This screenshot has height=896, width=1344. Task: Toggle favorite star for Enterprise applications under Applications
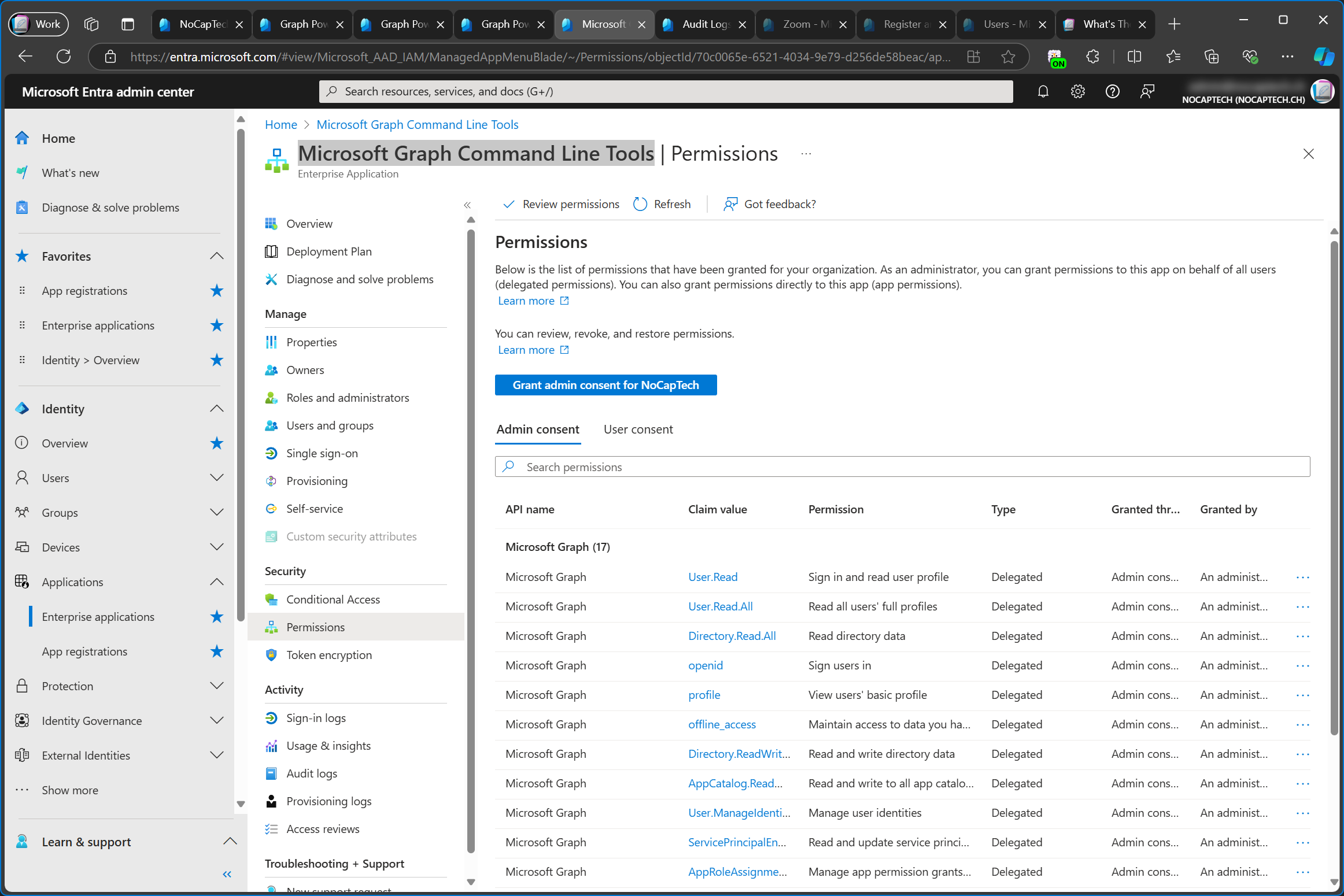point(217,617)
